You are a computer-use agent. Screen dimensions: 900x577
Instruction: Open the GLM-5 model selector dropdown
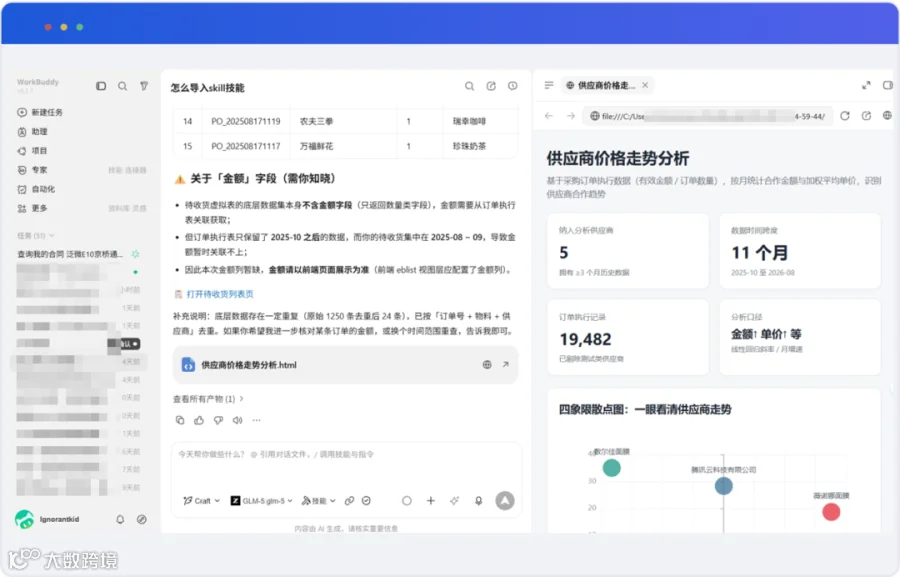coord(262,501)
